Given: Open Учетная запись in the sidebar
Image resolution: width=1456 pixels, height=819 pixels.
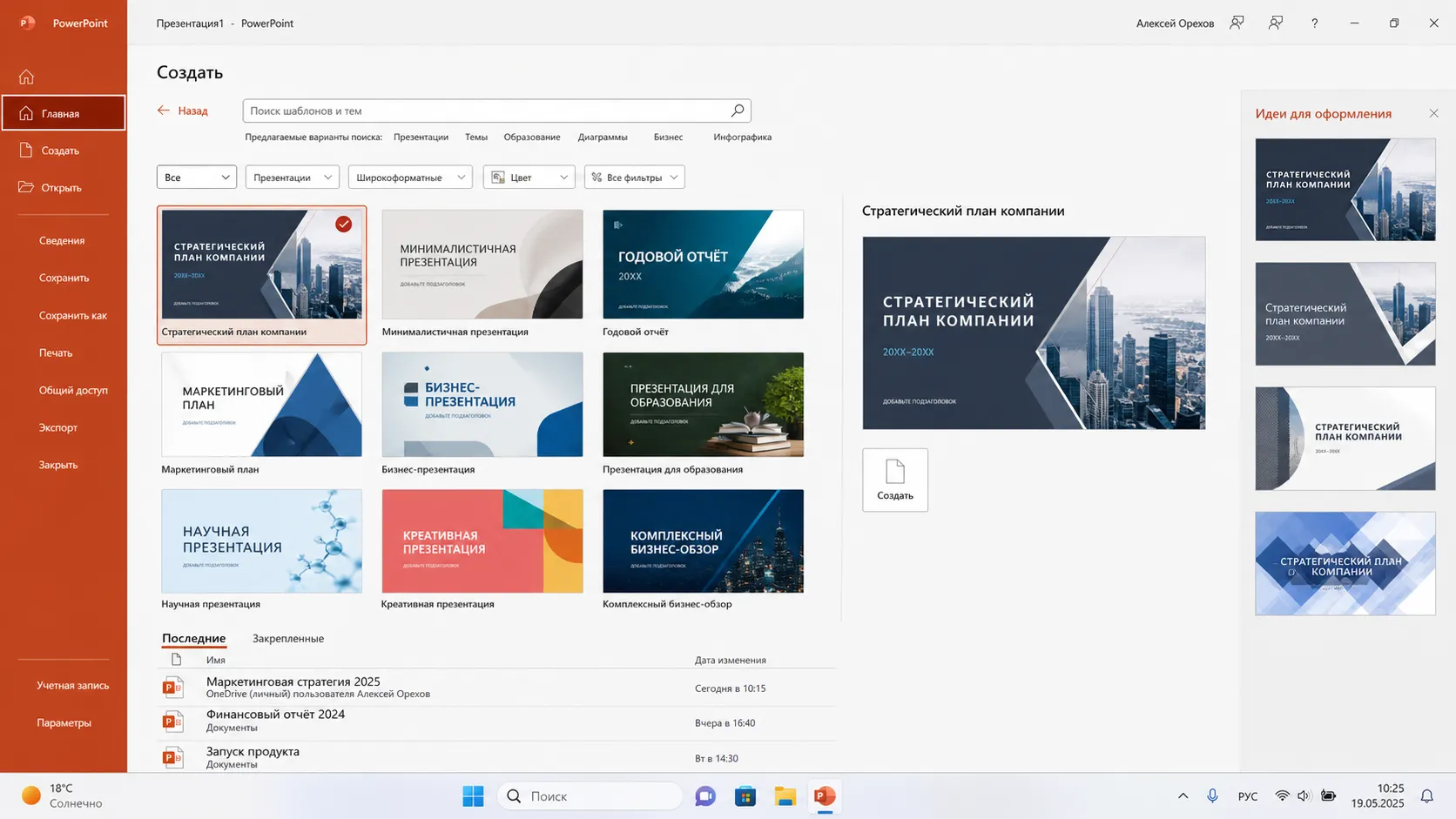Looking at the screenshot, I should click(x=73, y=685).
